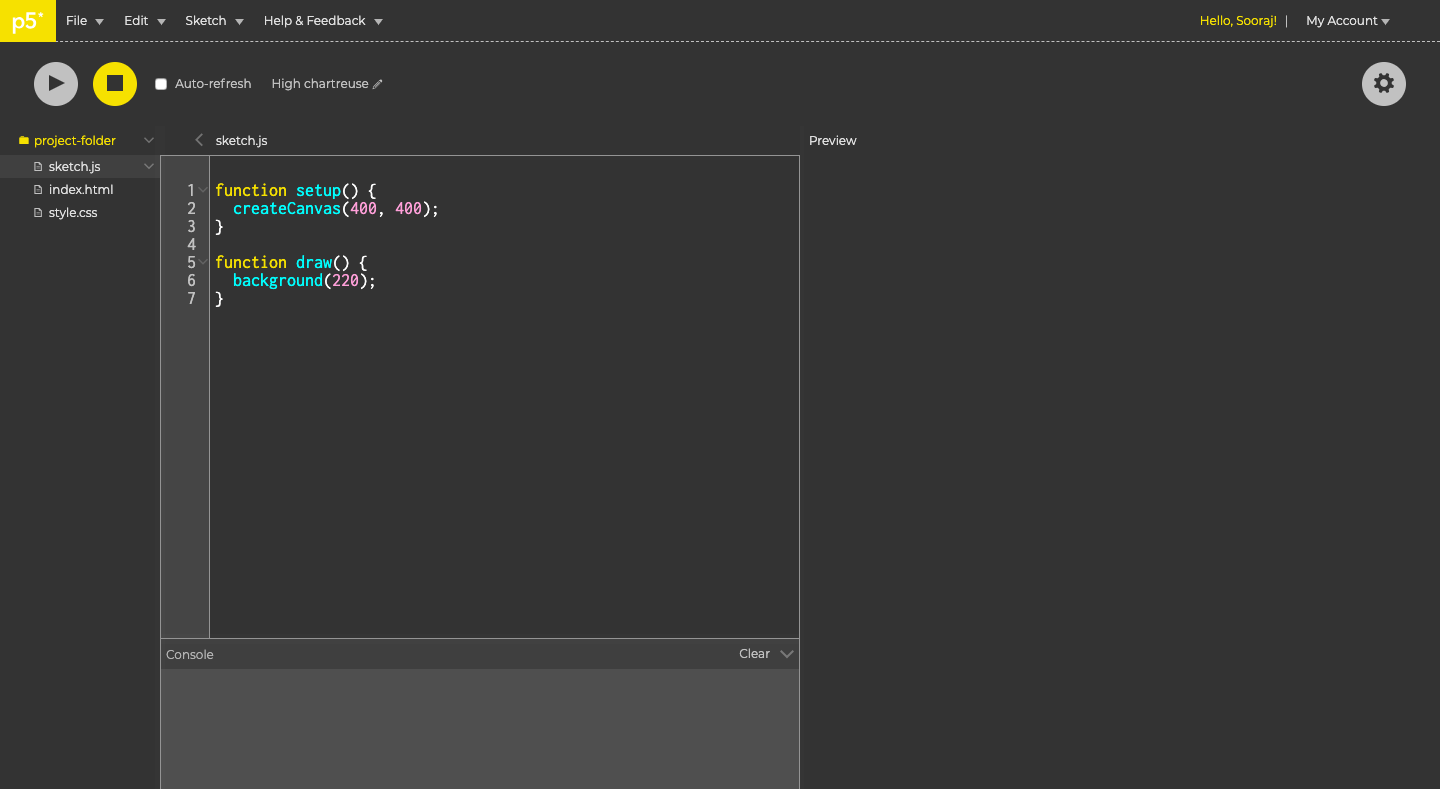Fold the setup function at line 1
The image size is (1440, 789).
(x=204, y=190)
